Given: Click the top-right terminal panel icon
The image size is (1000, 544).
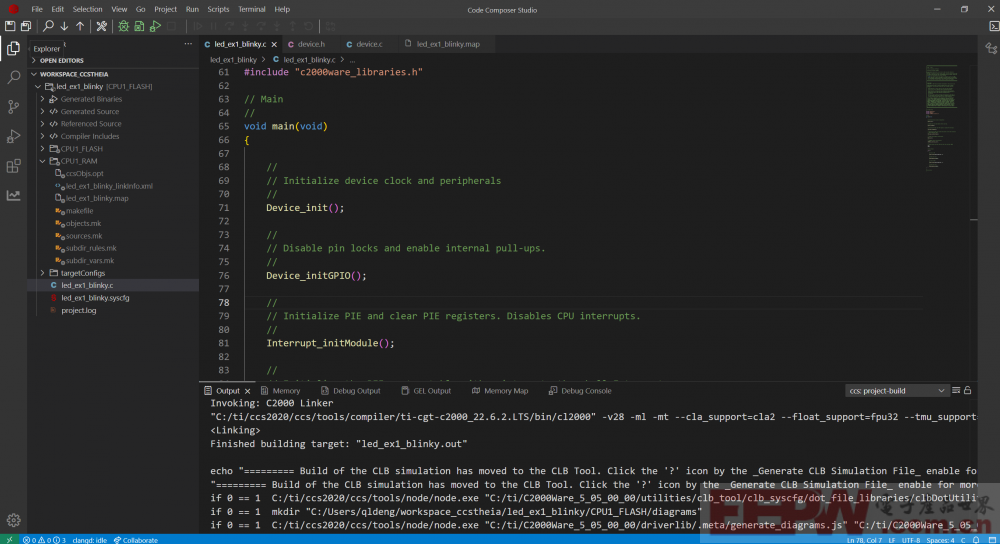Looking at the screenshot, I should (x=994, y=26).
